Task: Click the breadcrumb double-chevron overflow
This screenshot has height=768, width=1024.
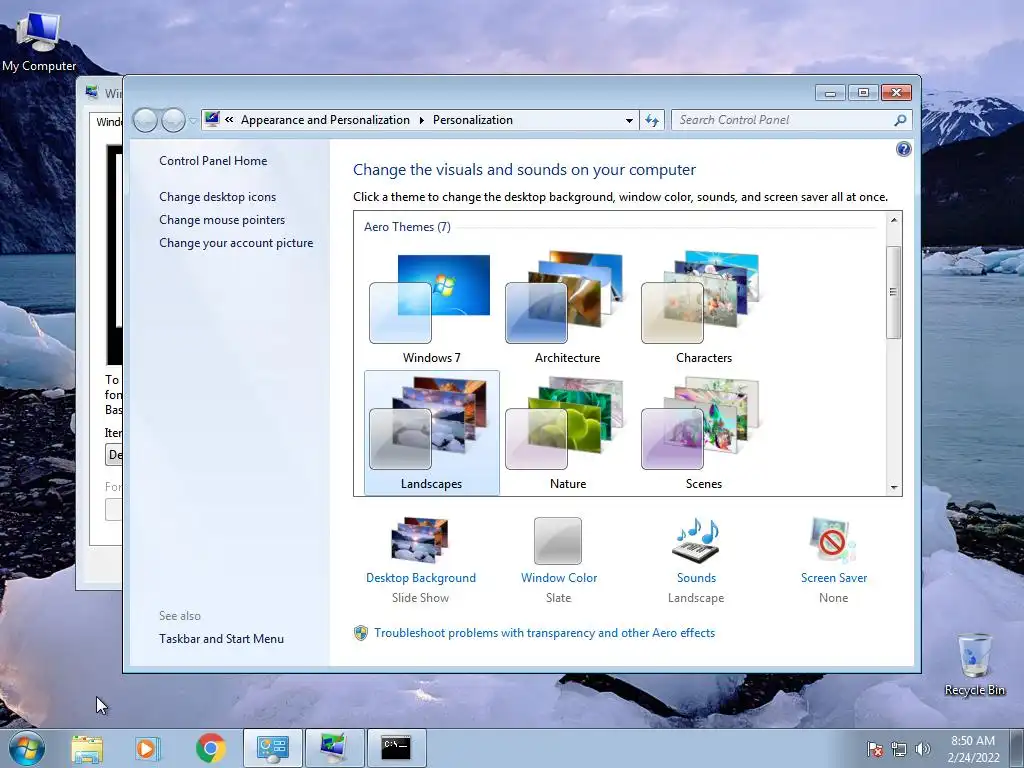Action: 229,120
